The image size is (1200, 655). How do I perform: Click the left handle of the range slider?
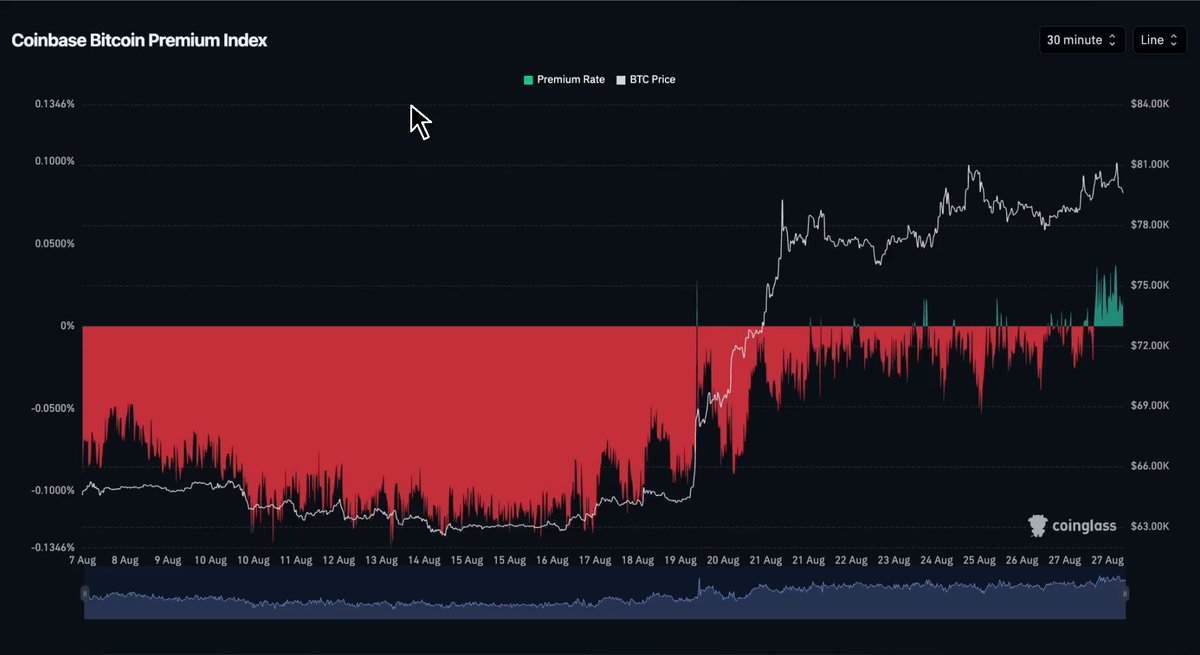tap(85, 594)
